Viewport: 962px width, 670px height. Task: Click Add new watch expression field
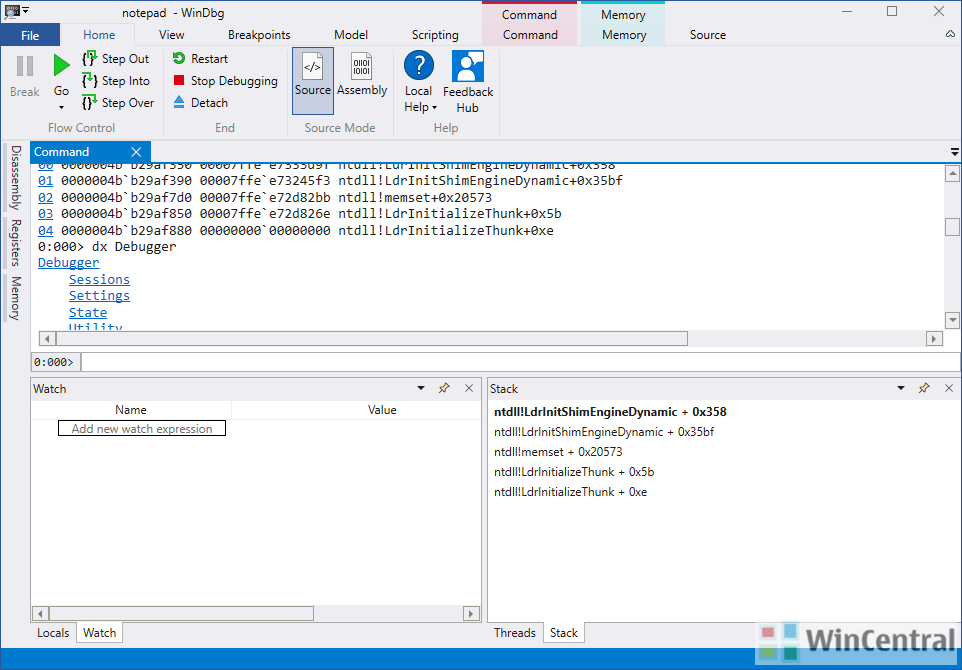142,428
